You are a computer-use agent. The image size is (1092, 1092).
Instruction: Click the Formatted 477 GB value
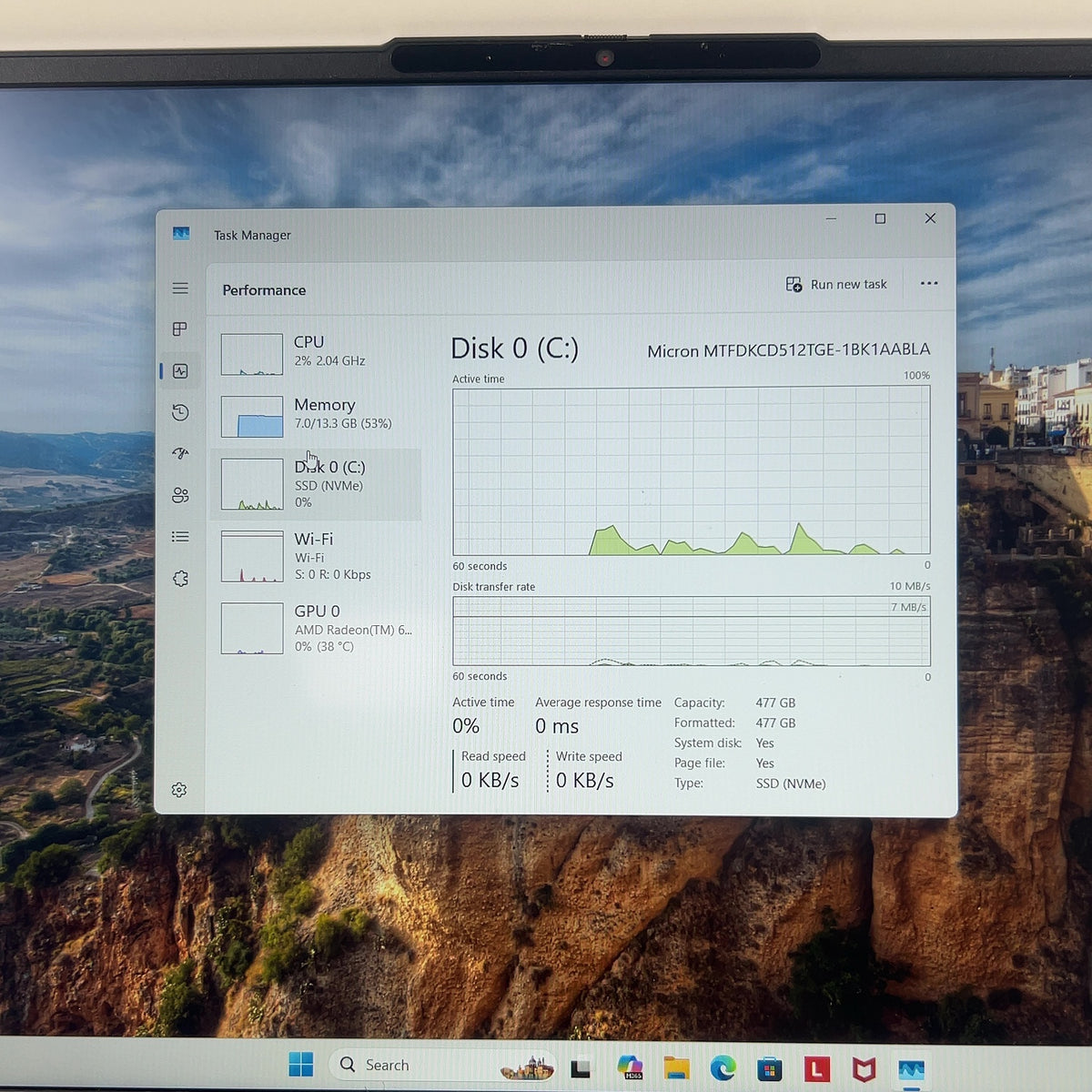[x=775, y=723]
